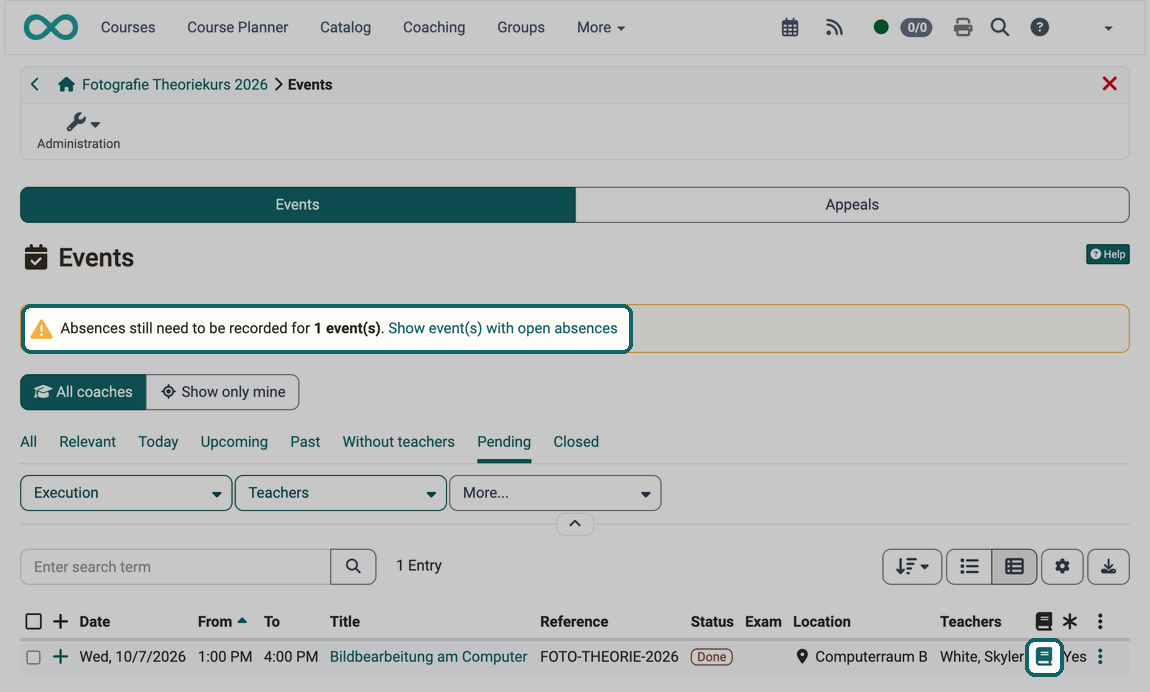Switch to list view layout

pyautogui.click(x=969, y=567)
